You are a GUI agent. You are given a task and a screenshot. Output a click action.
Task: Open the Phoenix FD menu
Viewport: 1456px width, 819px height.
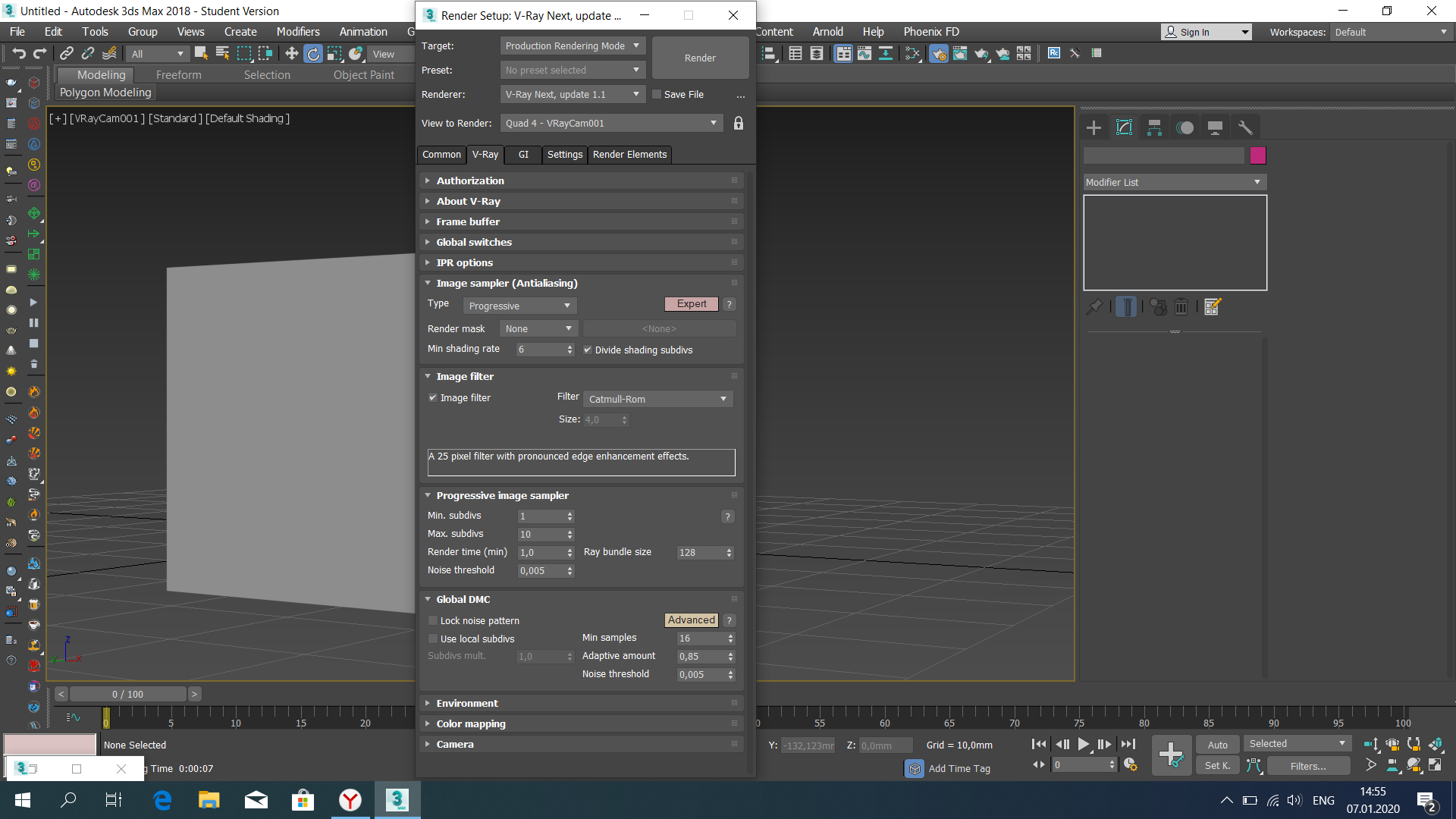(931, 31)
